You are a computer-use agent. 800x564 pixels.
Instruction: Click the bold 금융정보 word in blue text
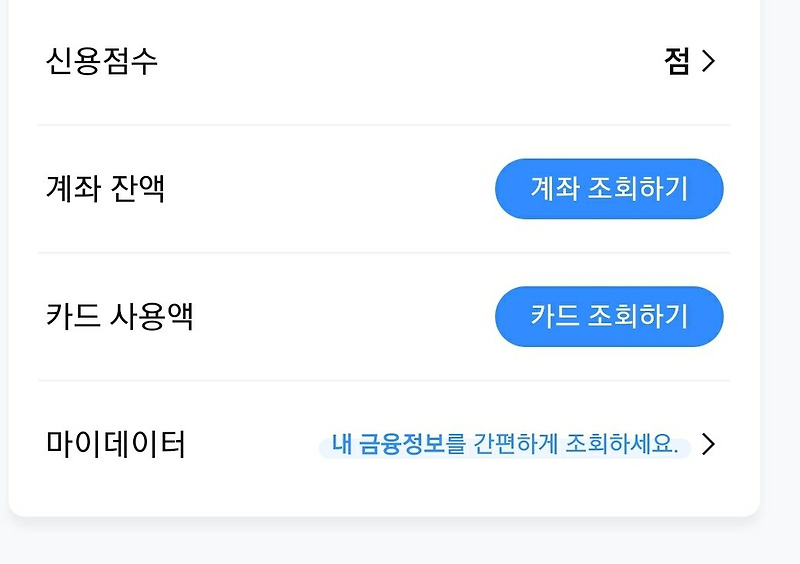point(402,444)
